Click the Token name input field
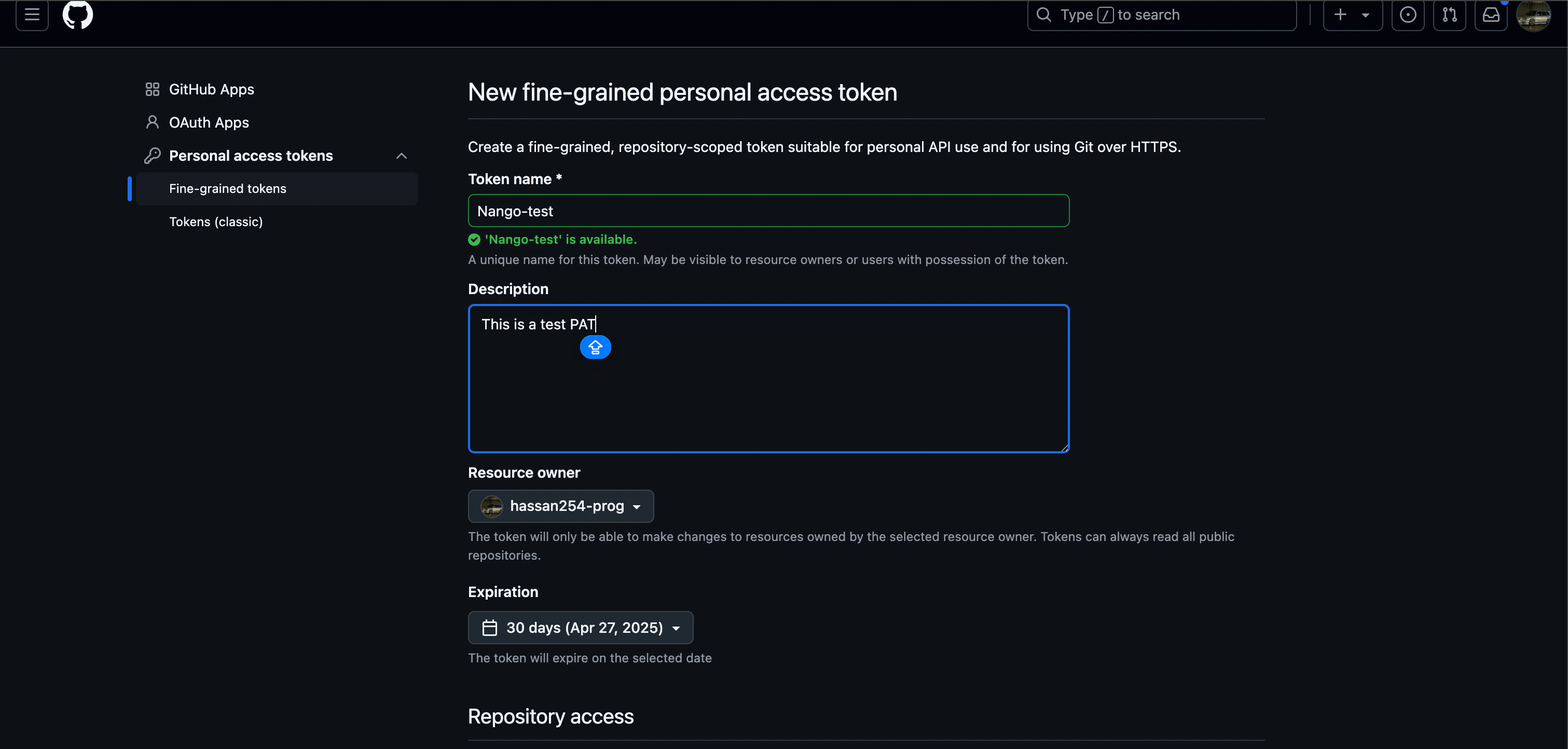The height and width of the screenshot is (749, 1568). [x=768, y=211]
